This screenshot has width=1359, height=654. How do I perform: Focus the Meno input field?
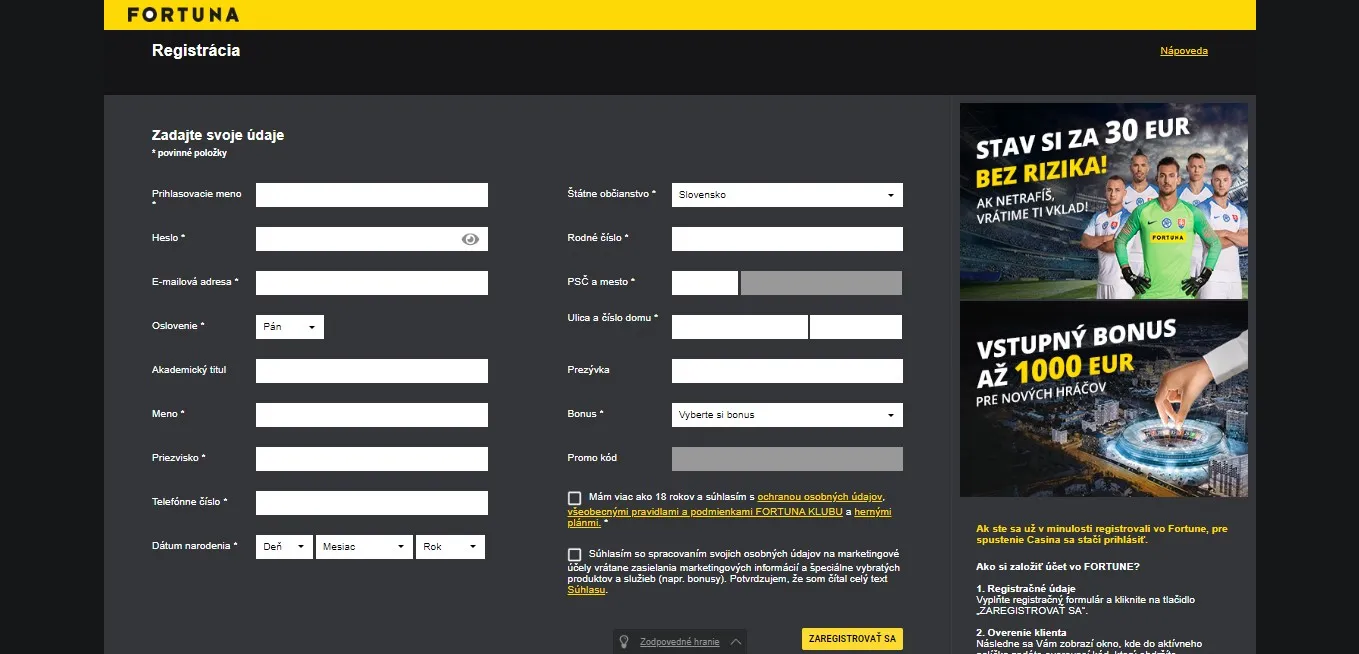pos(372,415)
